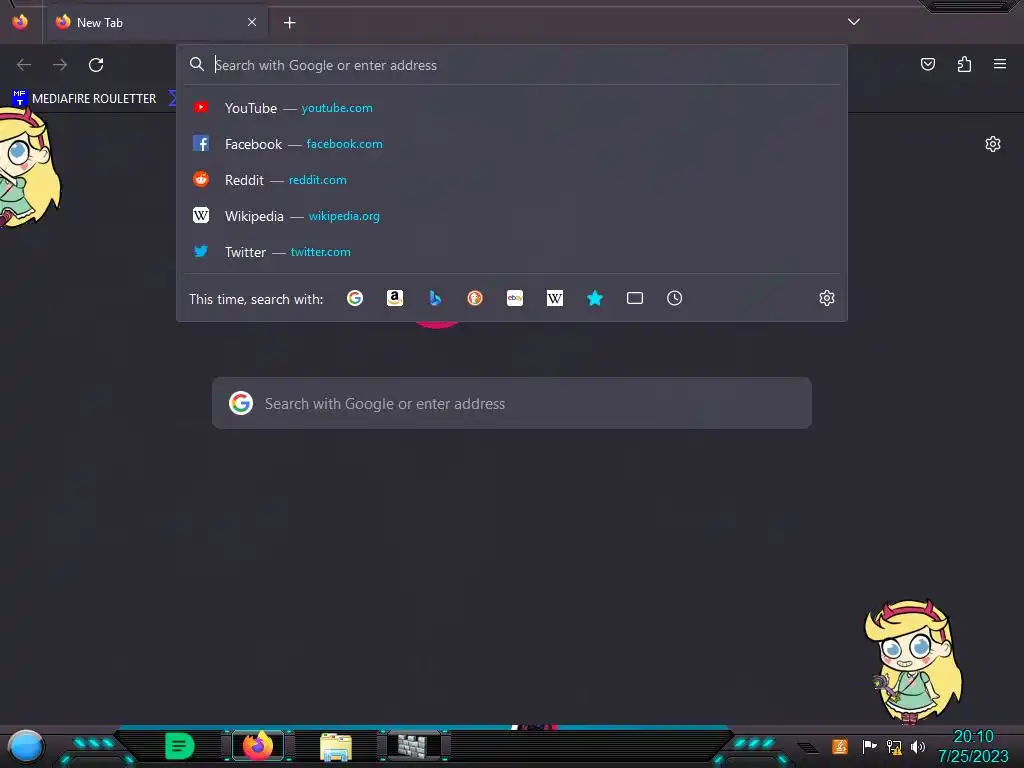Personalize new tab with gear icon
Image resolution: width=1024 pixels, height=768 pixels.
993,144
